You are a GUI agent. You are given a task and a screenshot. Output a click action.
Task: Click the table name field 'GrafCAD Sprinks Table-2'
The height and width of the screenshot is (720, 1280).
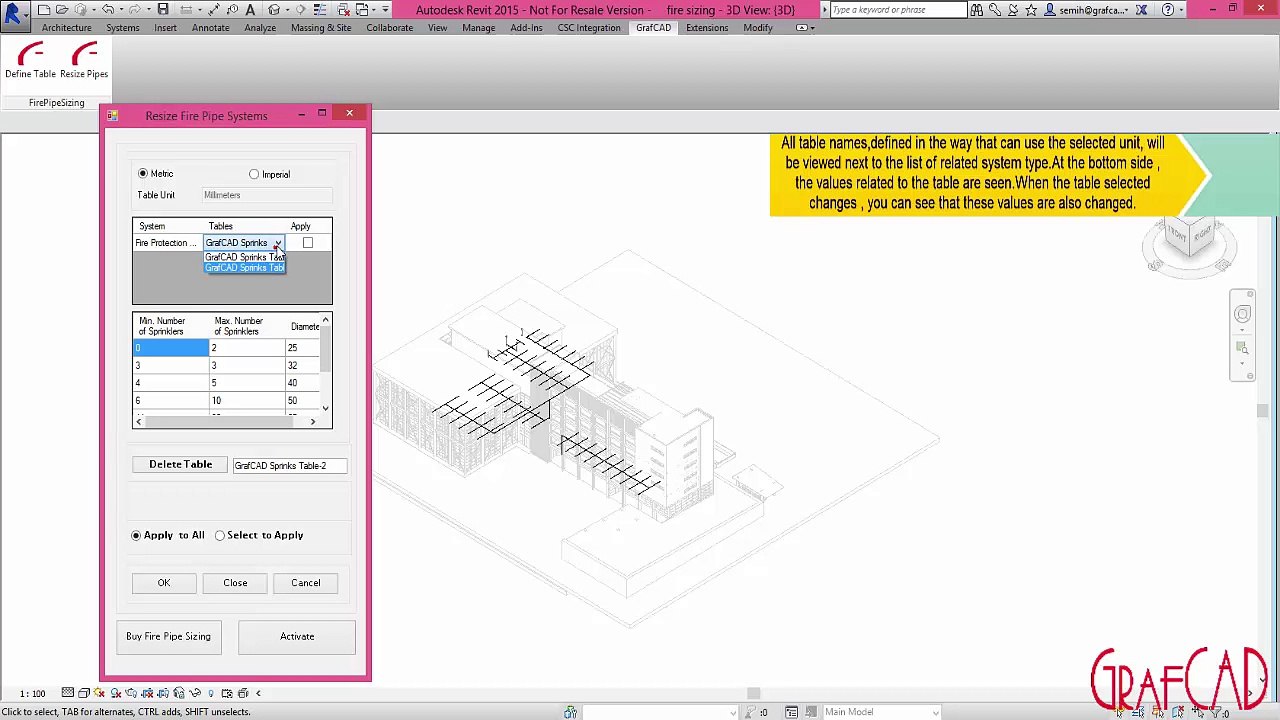coord(289,466)
